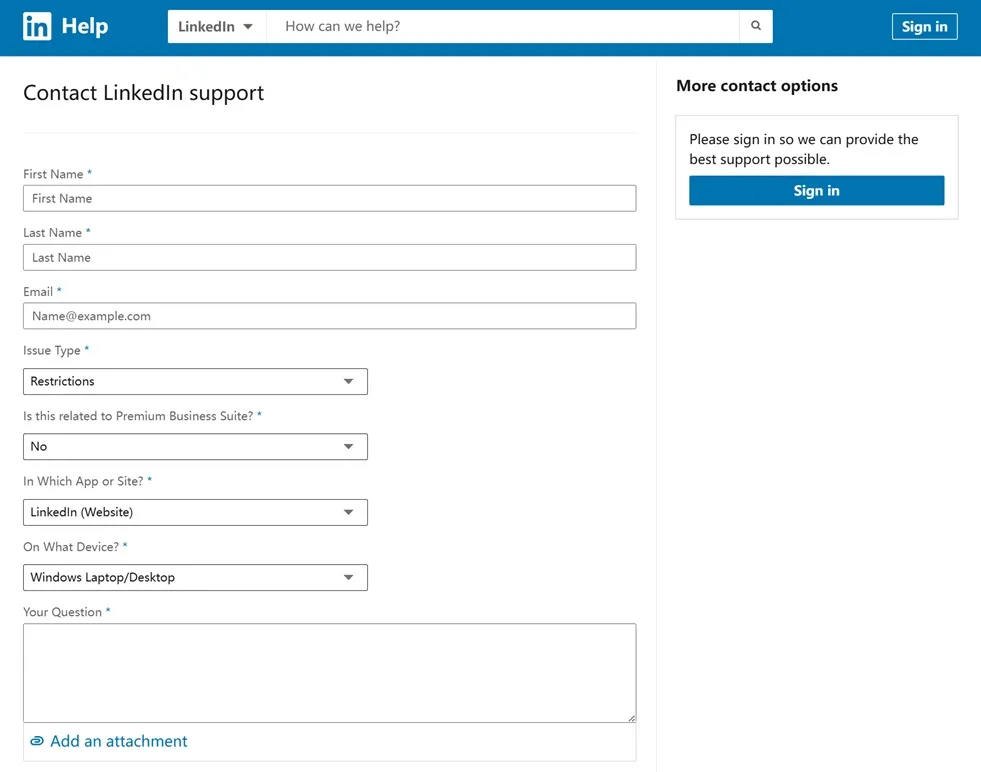Image resolution: width=981 pixels, height=772 pixels.
Task: Focus the How can we help search field
Action: coord(502,26)
